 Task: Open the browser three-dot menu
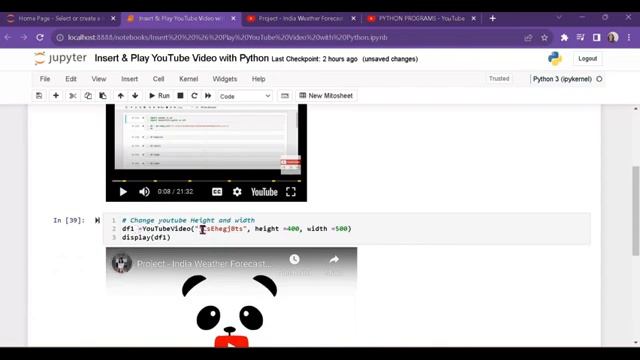pos(629,38)
